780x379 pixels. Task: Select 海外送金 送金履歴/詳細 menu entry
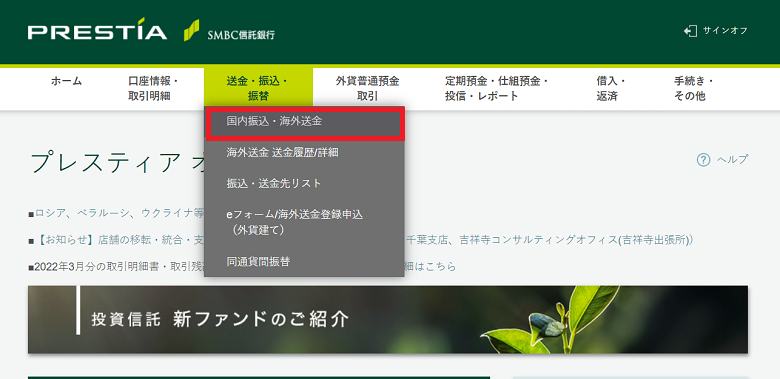click(304, 153)
